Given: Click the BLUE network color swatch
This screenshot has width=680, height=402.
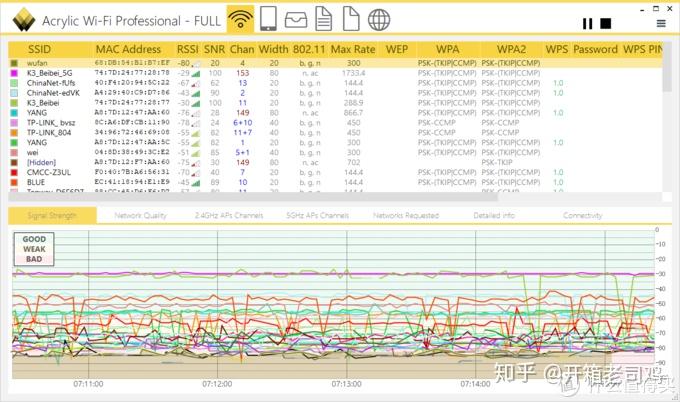Looking at the screenshot, I should [x=14, y=183].
